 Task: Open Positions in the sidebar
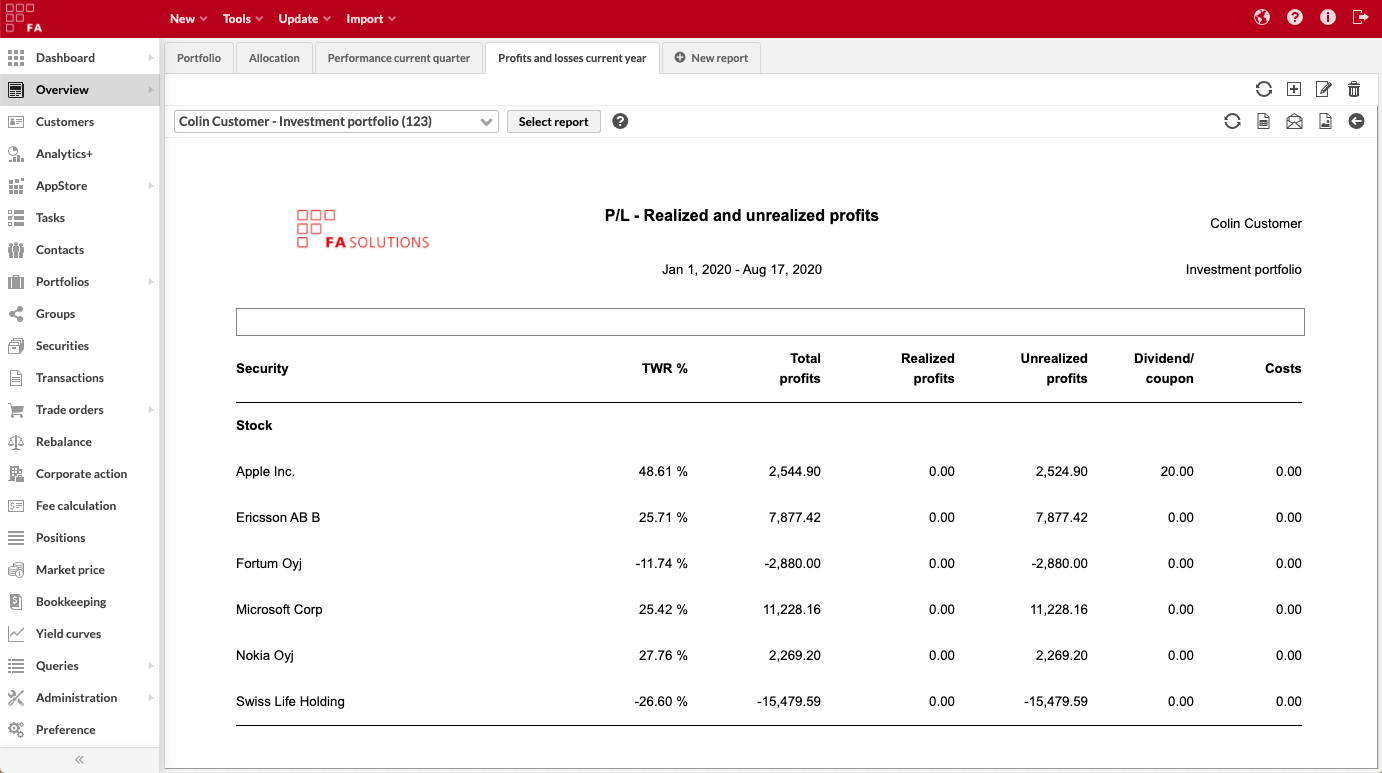(79, 538)
